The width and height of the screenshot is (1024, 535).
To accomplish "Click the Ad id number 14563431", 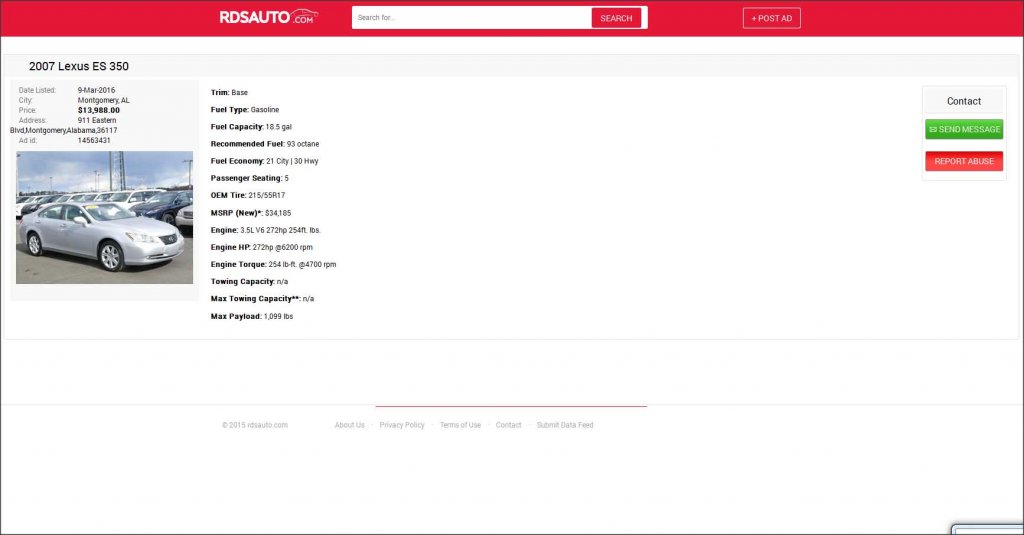I will tap(94, 140).
